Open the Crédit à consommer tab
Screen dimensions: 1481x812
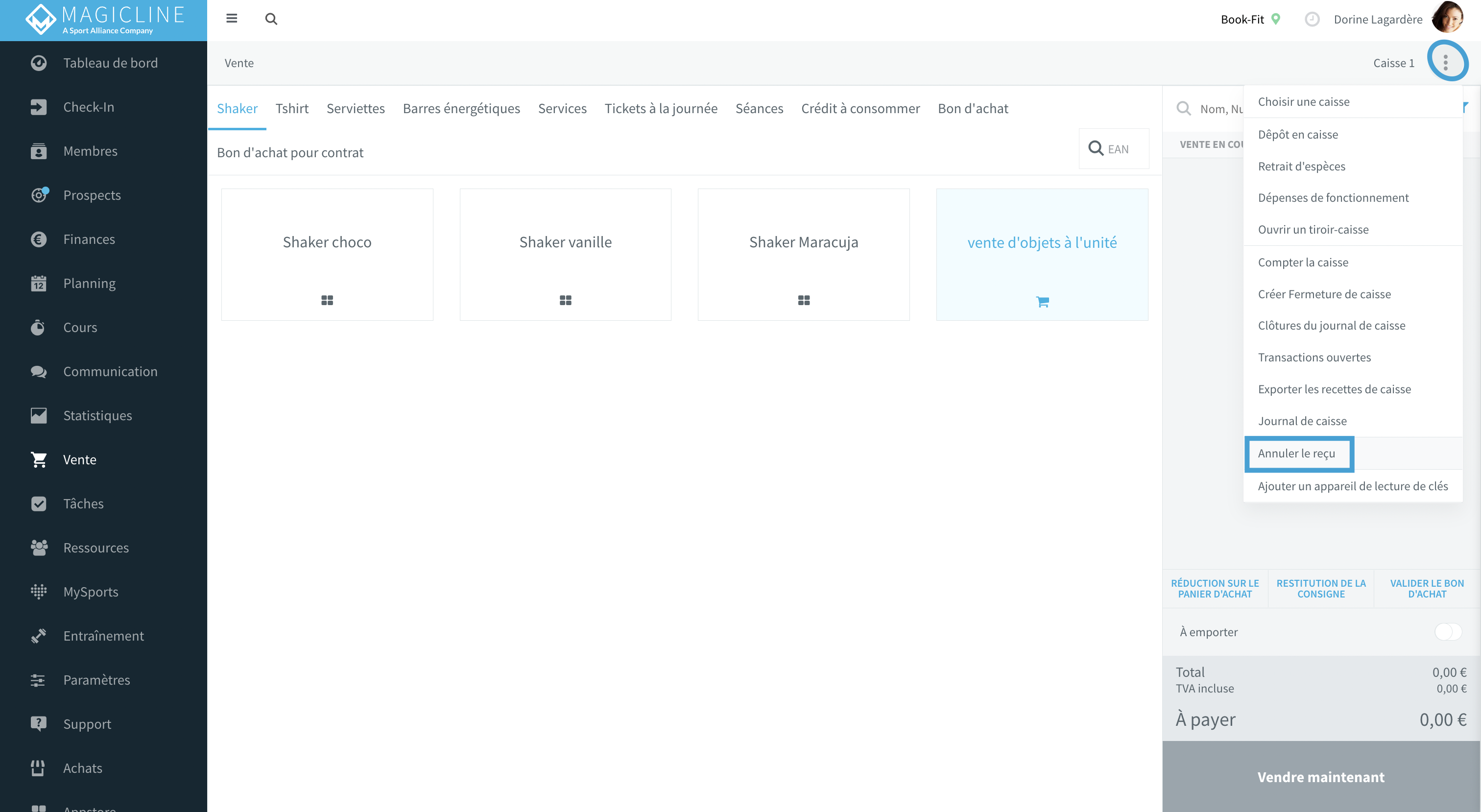pos(860,109)
